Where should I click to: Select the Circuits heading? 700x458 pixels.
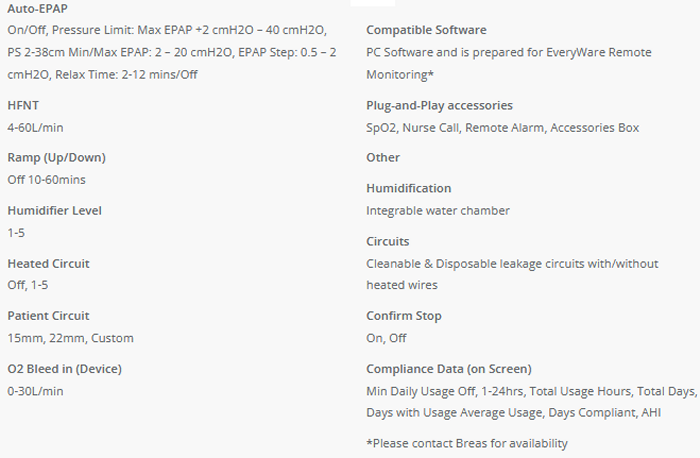pyautogui.click(x=388, y=242)
